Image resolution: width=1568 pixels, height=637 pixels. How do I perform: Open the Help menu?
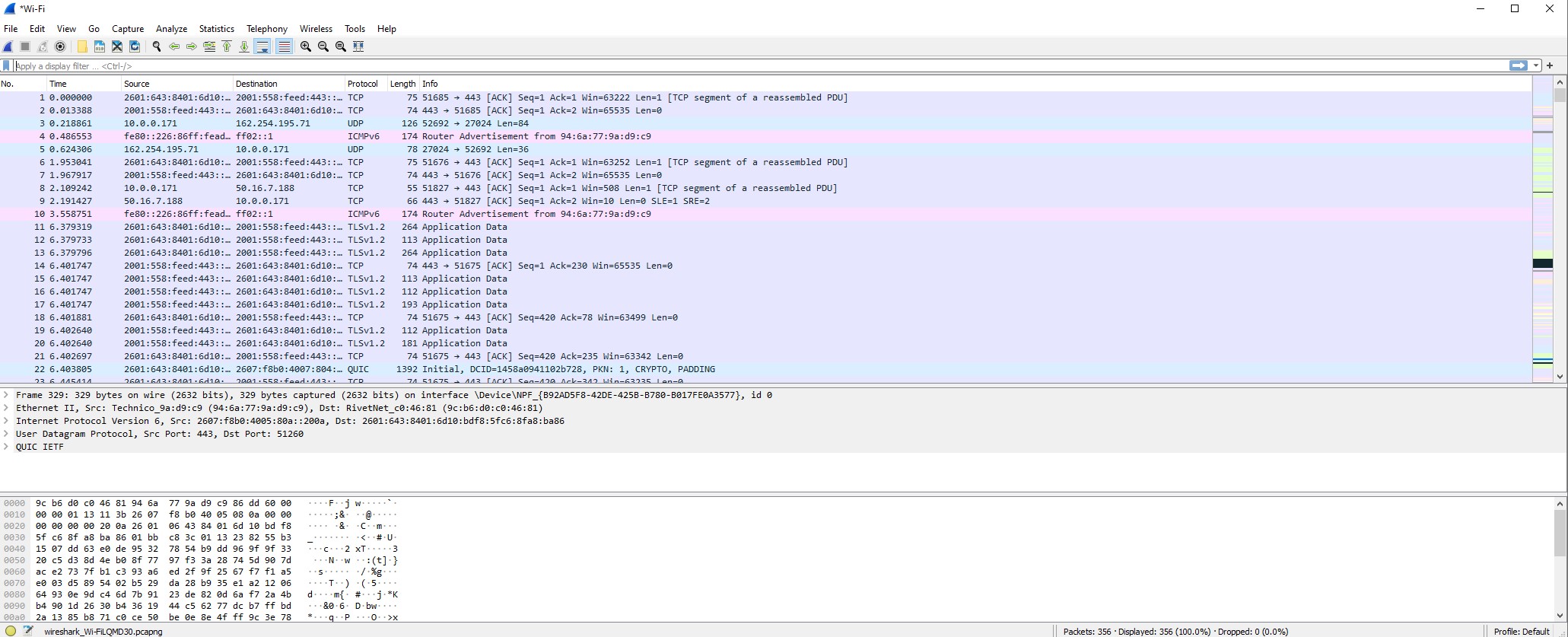pos(386,29)
